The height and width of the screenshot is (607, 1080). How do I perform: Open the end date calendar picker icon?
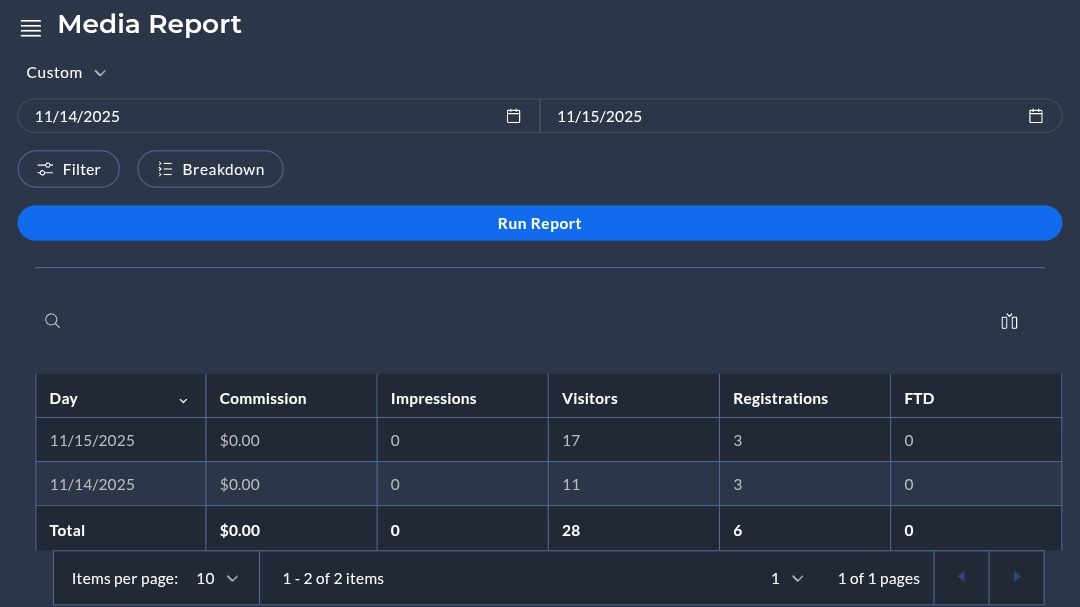1036,116
